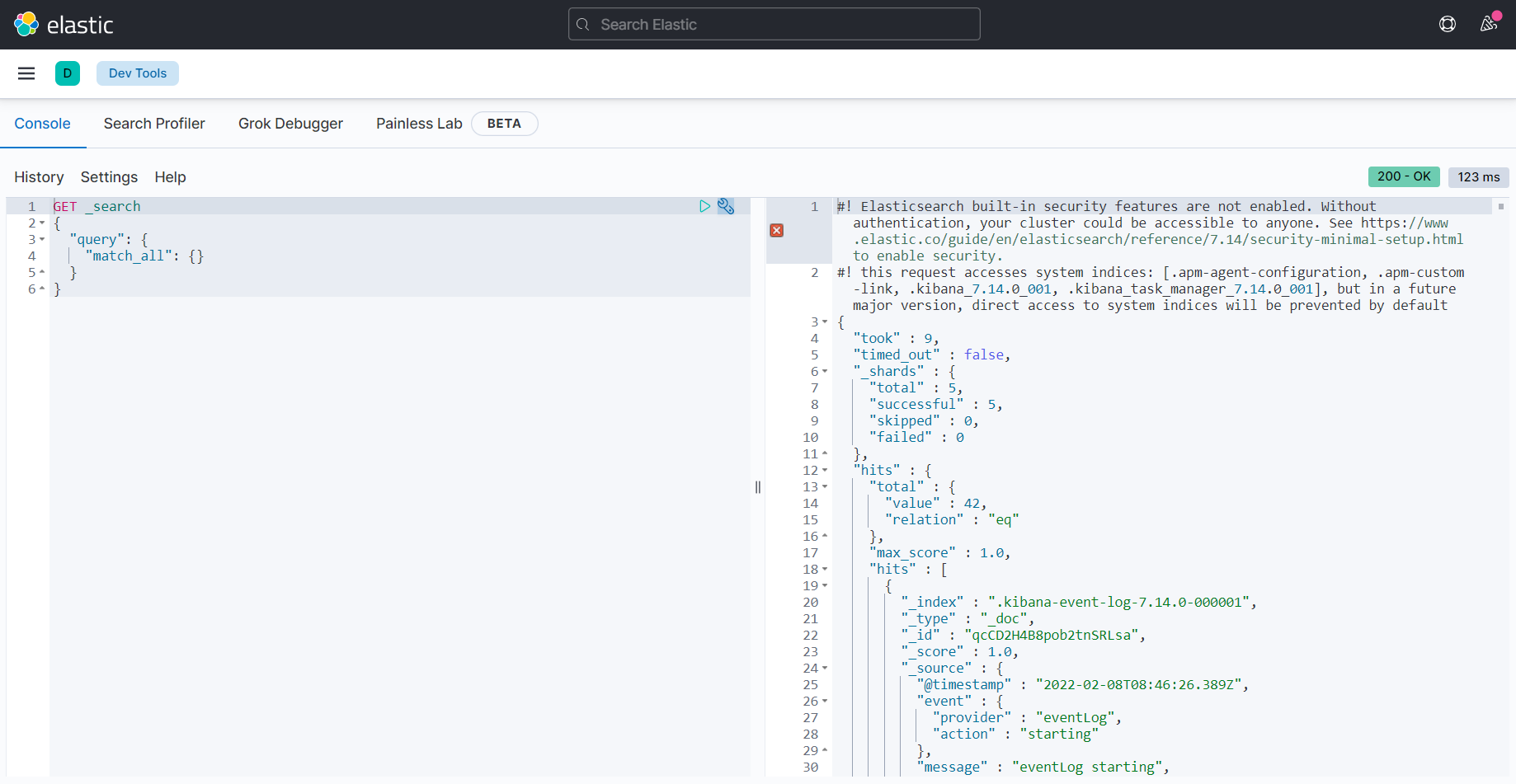Click the "_score" : 1.0 line

coord(960,651)
